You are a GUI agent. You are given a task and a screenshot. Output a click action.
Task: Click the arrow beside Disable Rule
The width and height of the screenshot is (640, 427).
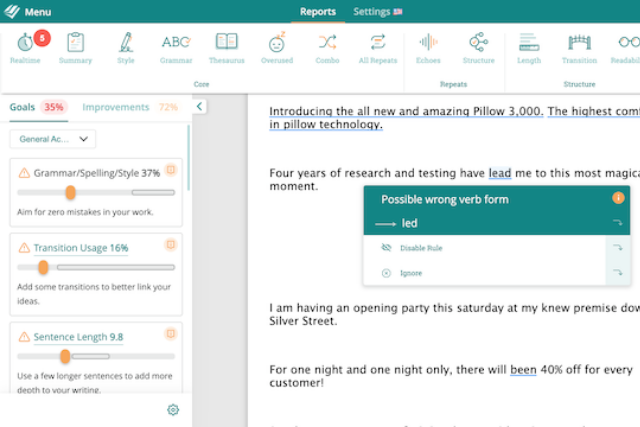tap(618, 248)
